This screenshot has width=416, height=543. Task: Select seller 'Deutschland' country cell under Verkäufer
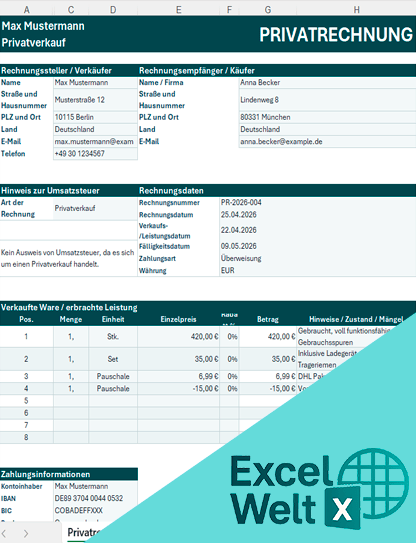click(95, 129)
